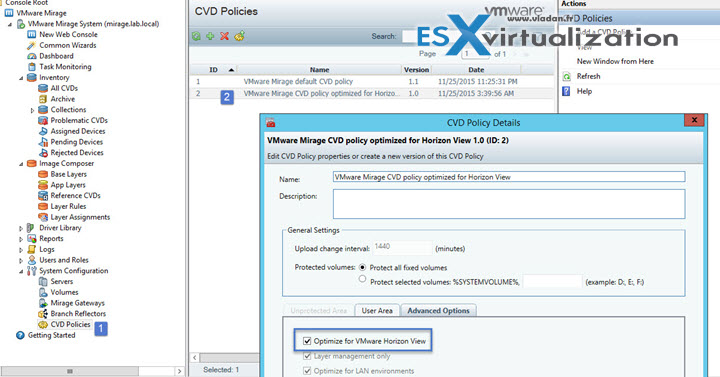Expand Users and Roles node
The image size is (720, 377).
click(21, 260)
